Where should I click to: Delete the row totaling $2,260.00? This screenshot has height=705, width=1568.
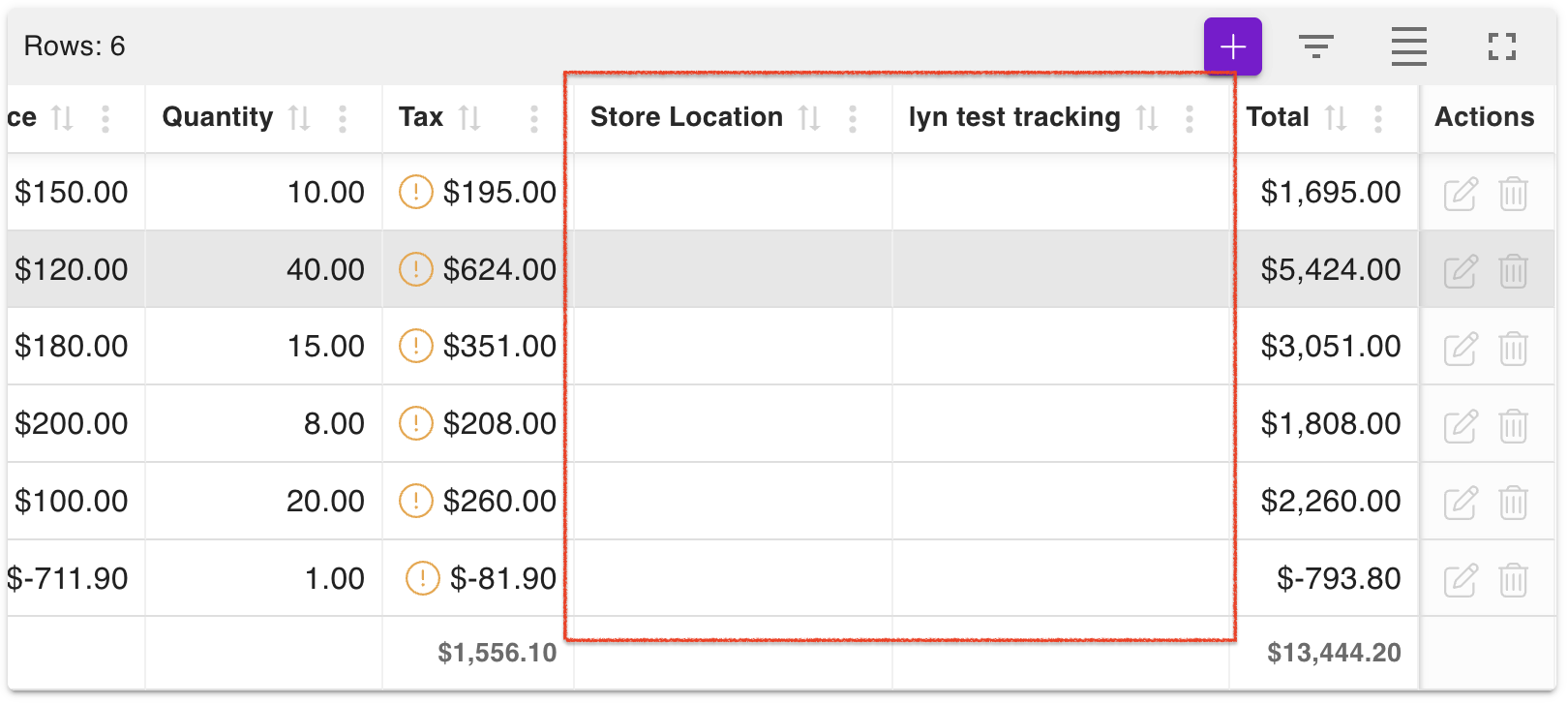click(1514, 503)
